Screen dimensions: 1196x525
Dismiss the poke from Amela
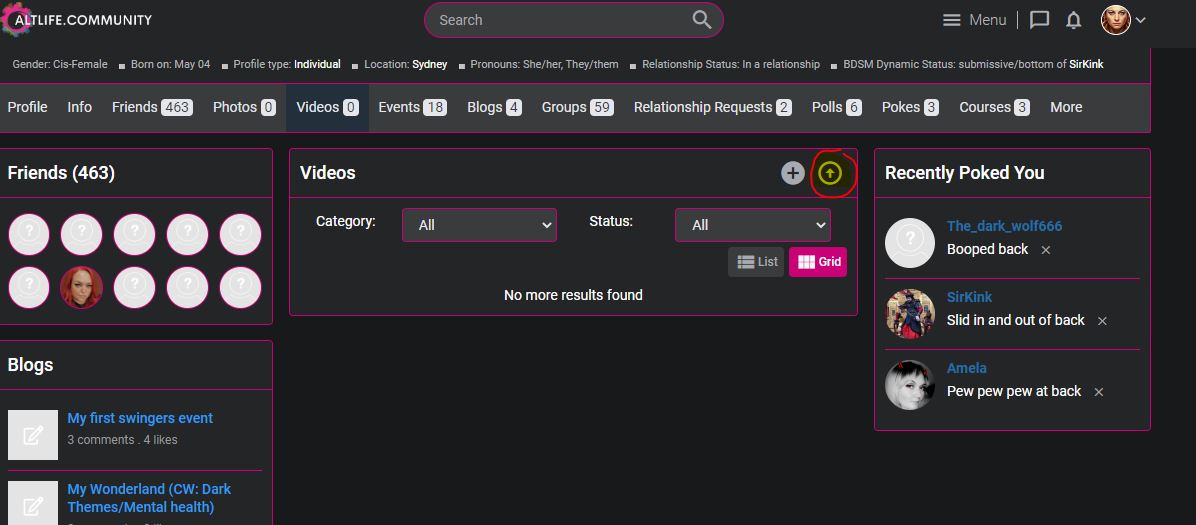tap(1098, 392)
